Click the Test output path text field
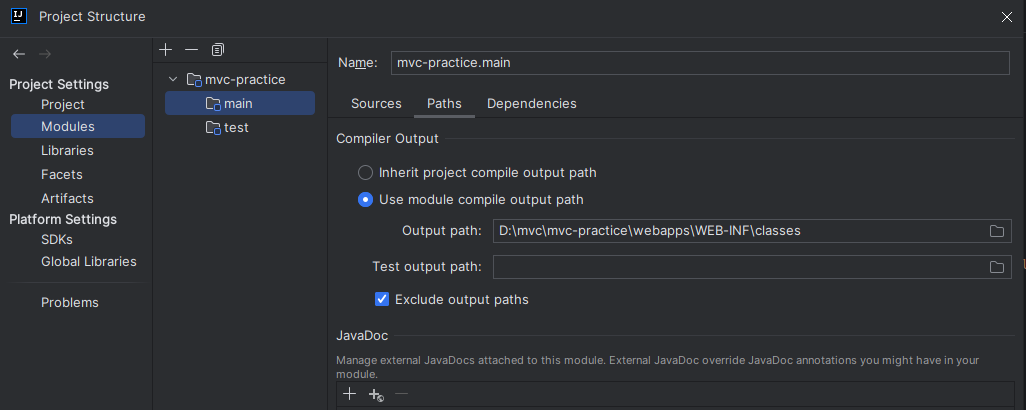 point(739,267)
